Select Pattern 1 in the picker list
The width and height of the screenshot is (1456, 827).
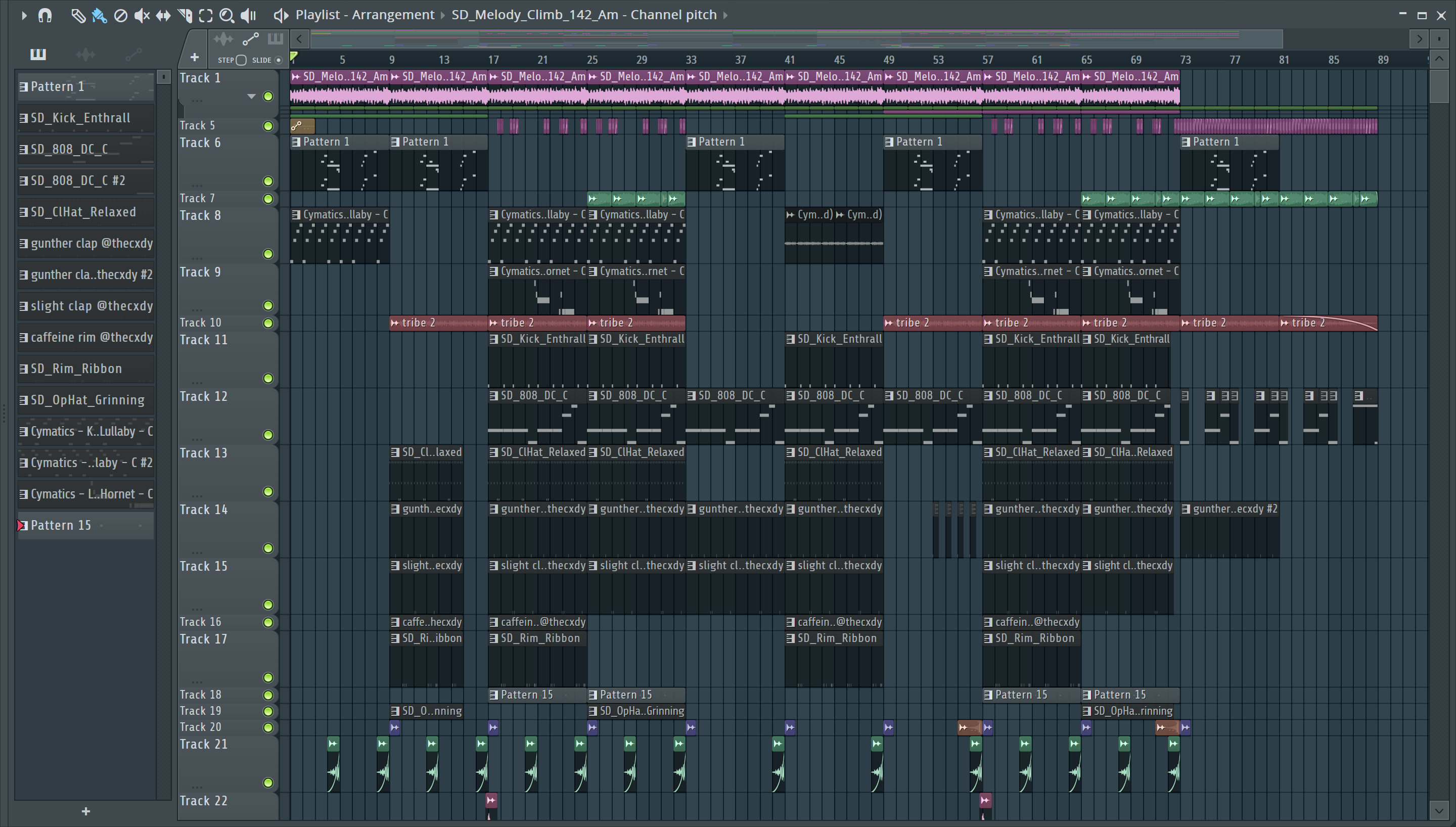tap(86, 86)
